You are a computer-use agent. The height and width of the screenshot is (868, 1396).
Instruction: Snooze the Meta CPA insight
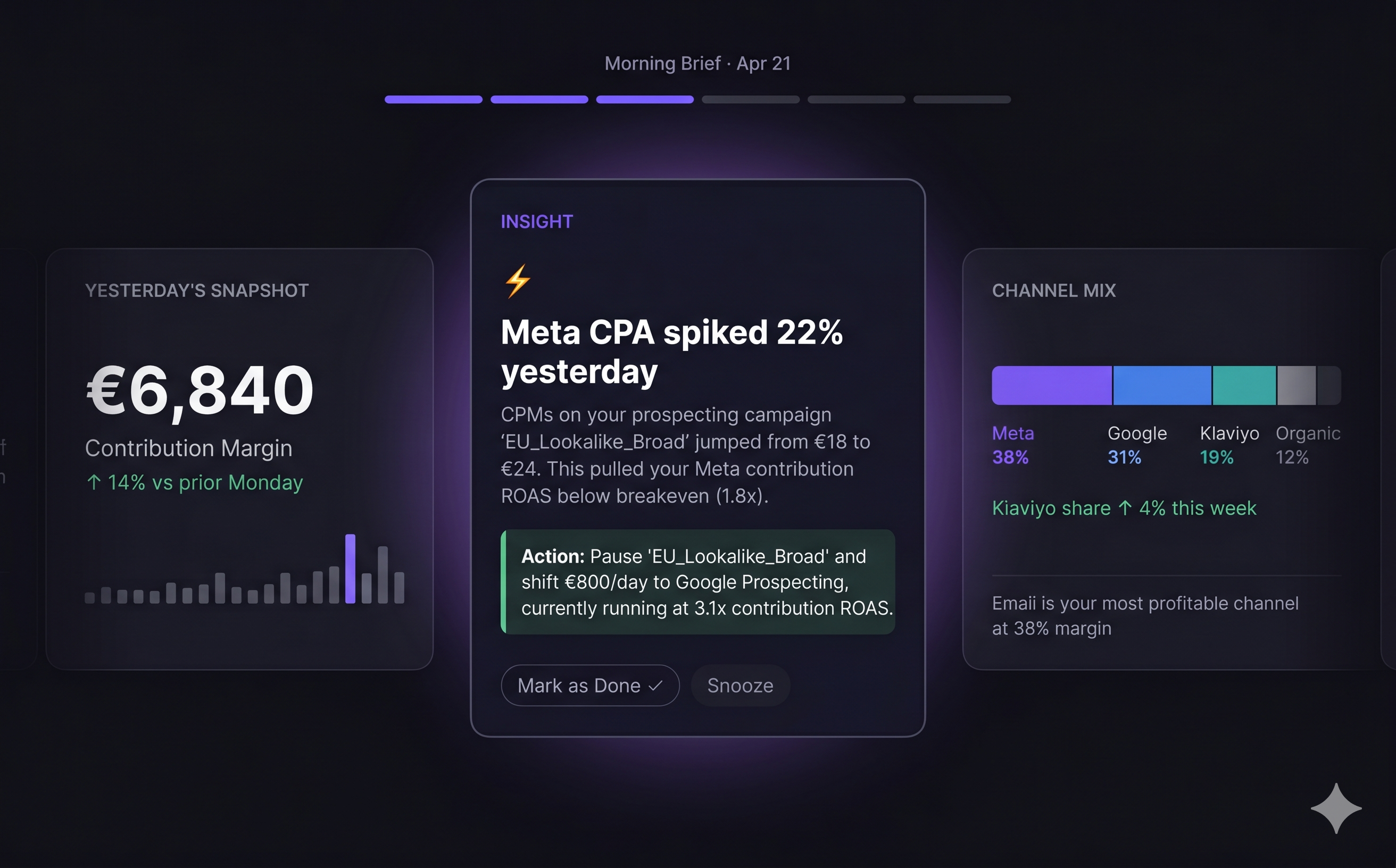(740, 686)
